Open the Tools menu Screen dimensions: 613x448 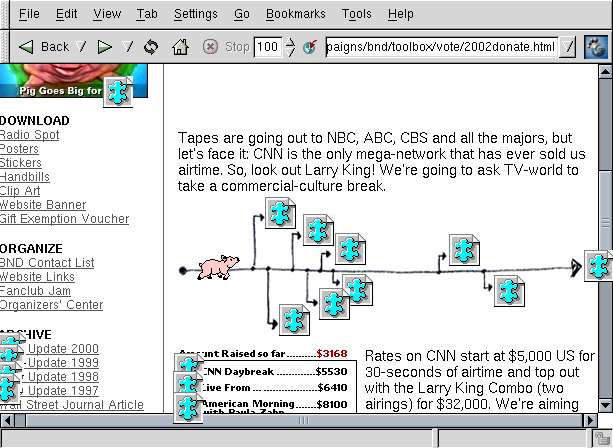(357, 14)
